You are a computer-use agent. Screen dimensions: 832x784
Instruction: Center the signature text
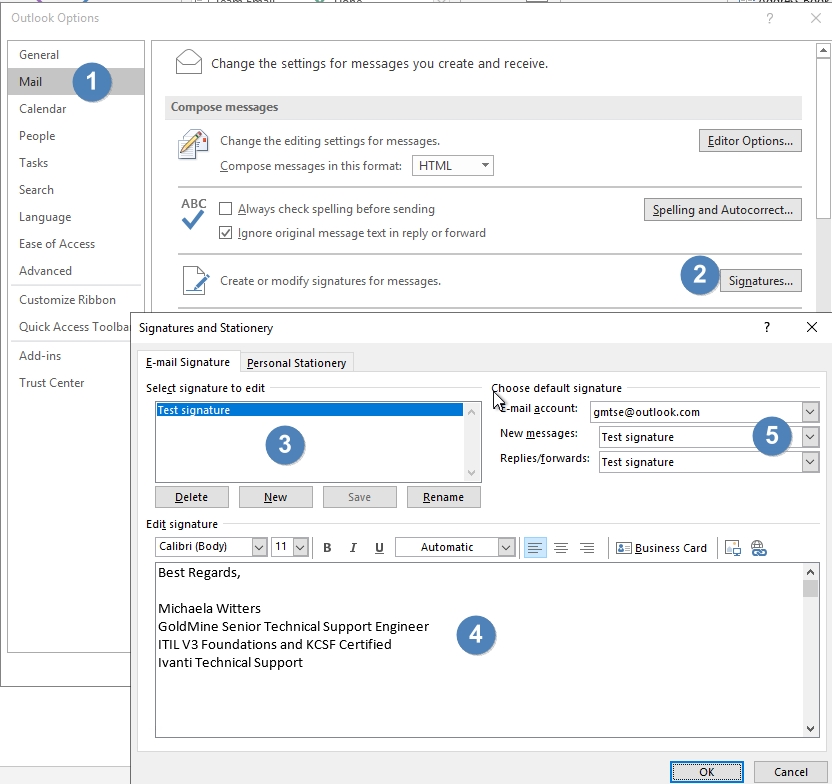[x=561, y=548]
